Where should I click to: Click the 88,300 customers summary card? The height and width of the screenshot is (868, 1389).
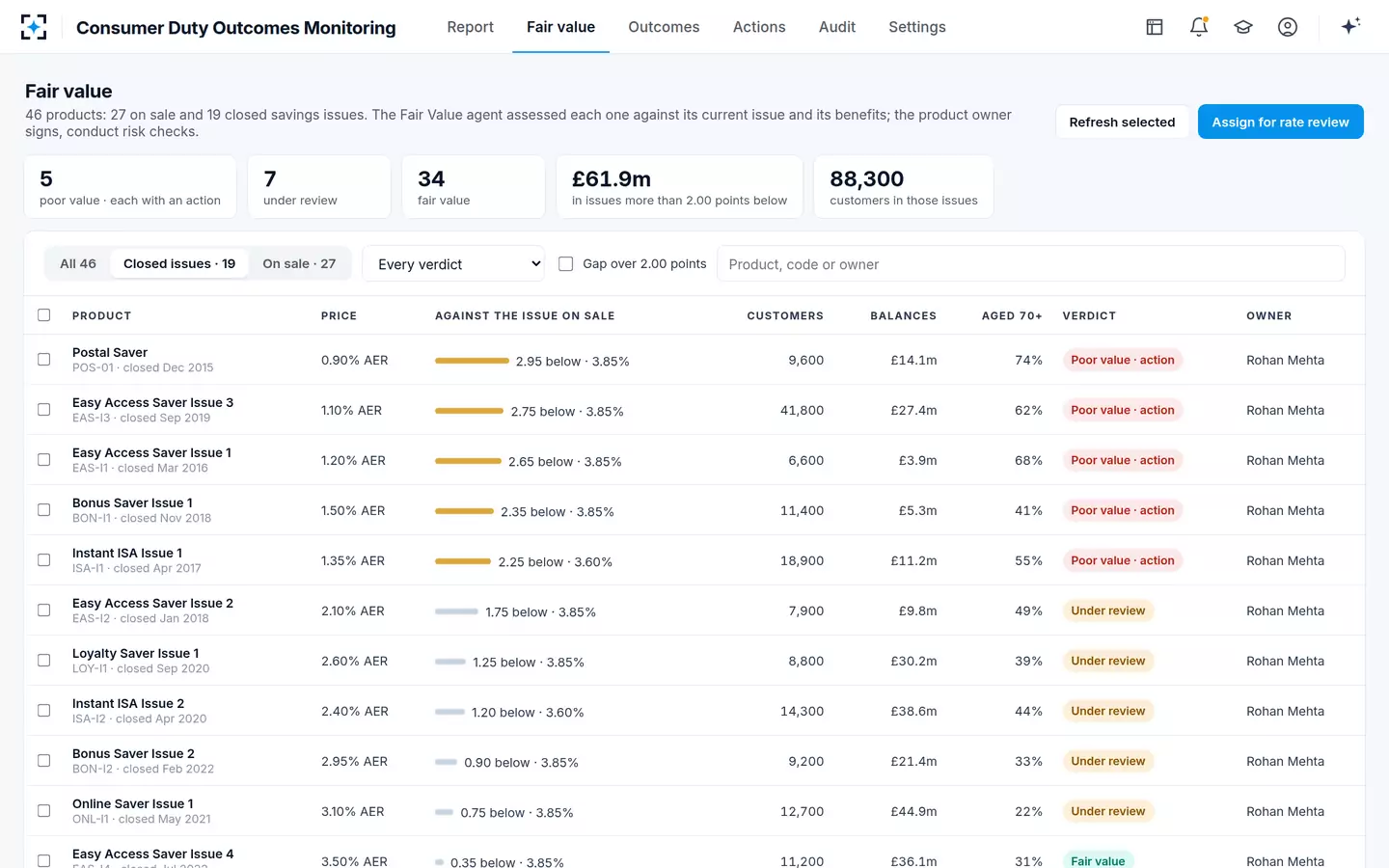(x=904, y=187)
